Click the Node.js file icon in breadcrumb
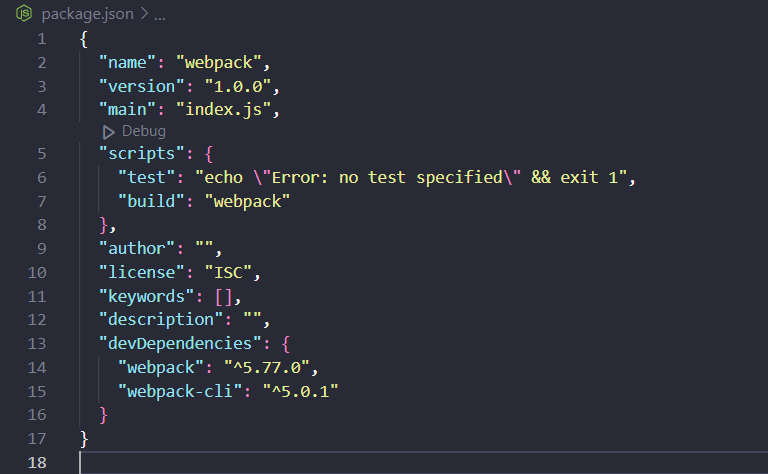The image size is (768, 474). tap(25, 16)
